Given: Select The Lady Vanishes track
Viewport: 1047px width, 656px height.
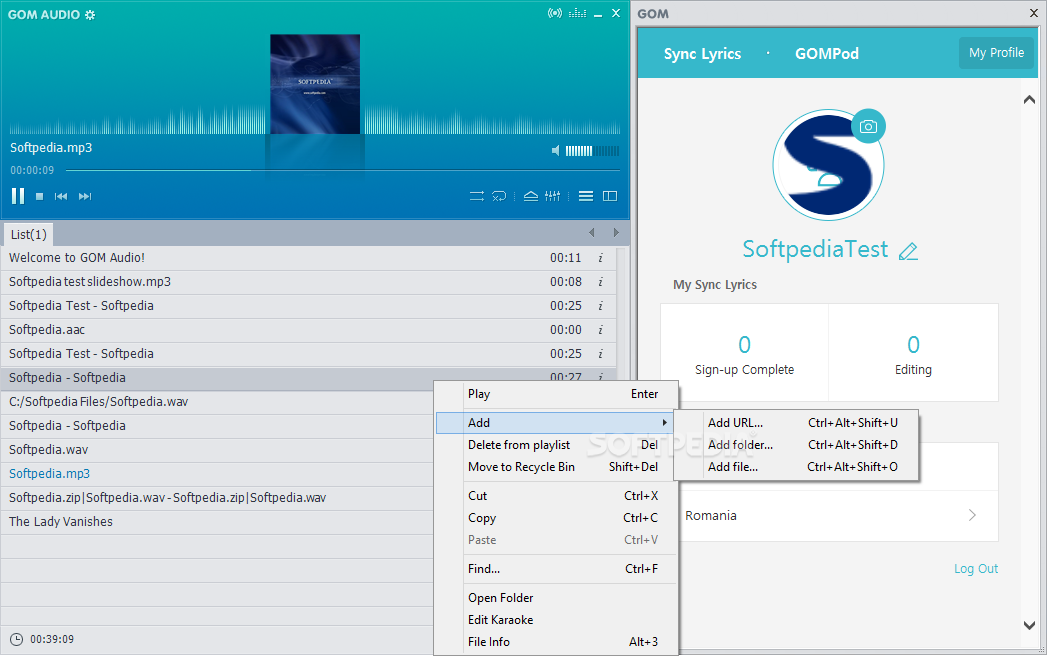Looking at the screenshot, I should pyautogui.click(x=218, y=522).
